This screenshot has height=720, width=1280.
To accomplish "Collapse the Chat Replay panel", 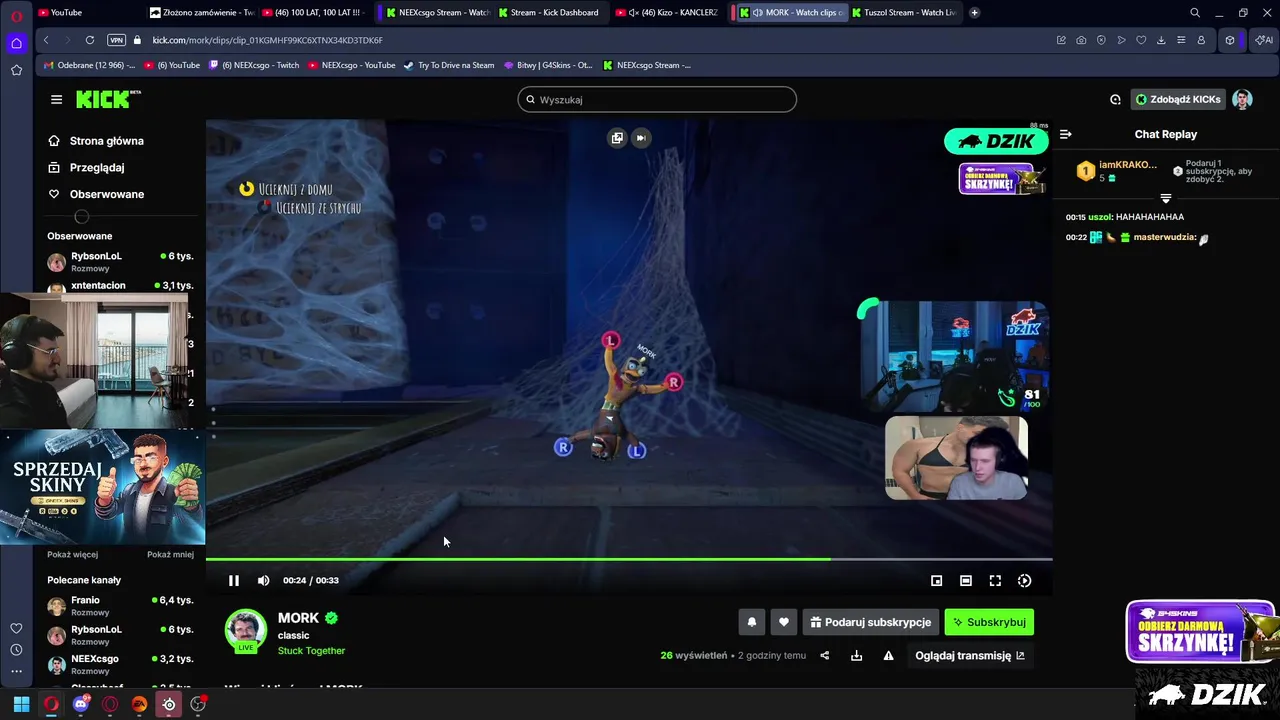I will pos(1066,134).
